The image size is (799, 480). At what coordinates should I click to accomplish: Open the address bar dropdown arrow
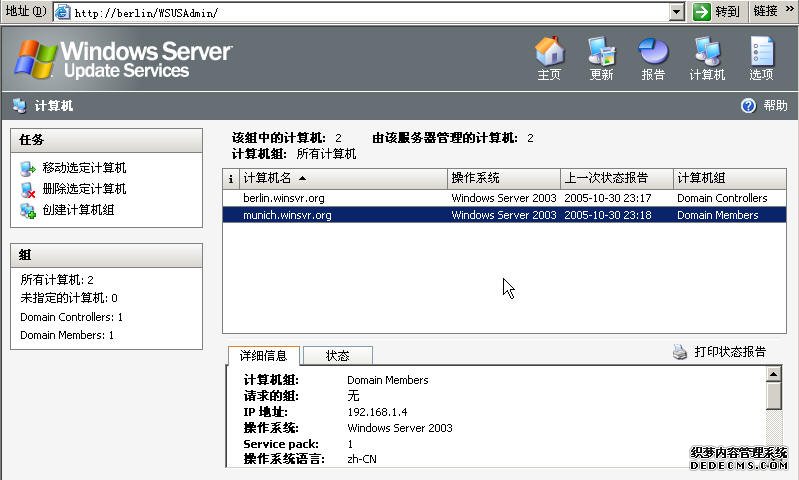(x=676, y=12)
